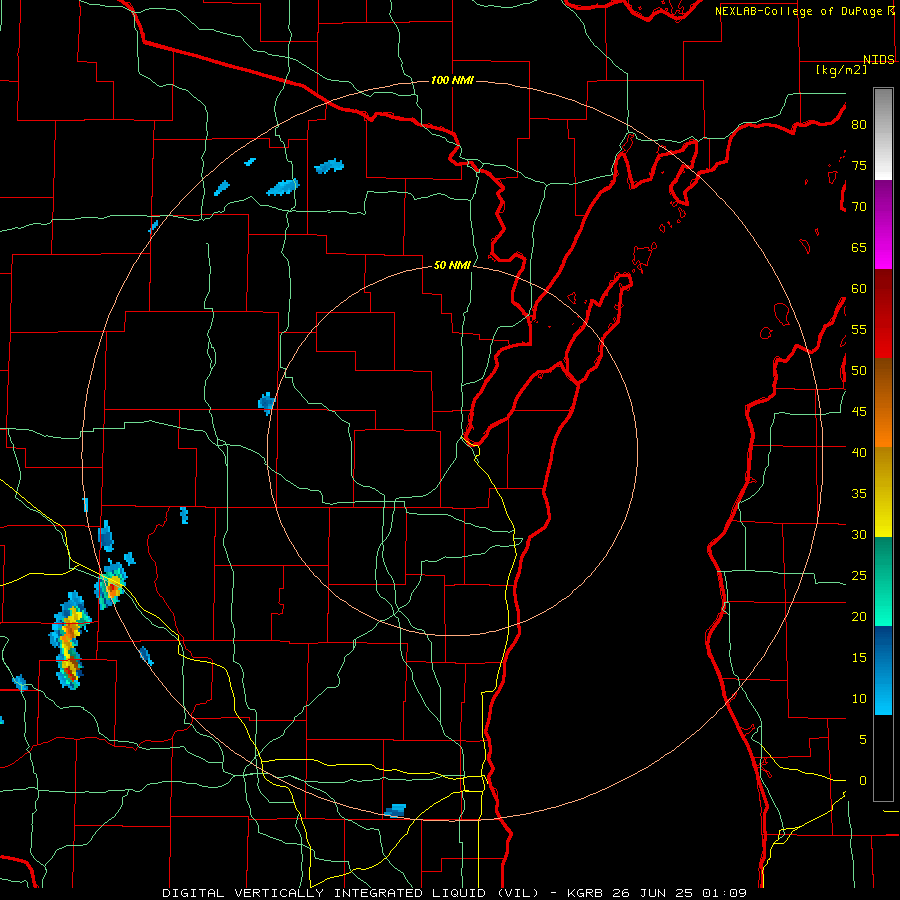Click the NIDS label

coord(878,60)
